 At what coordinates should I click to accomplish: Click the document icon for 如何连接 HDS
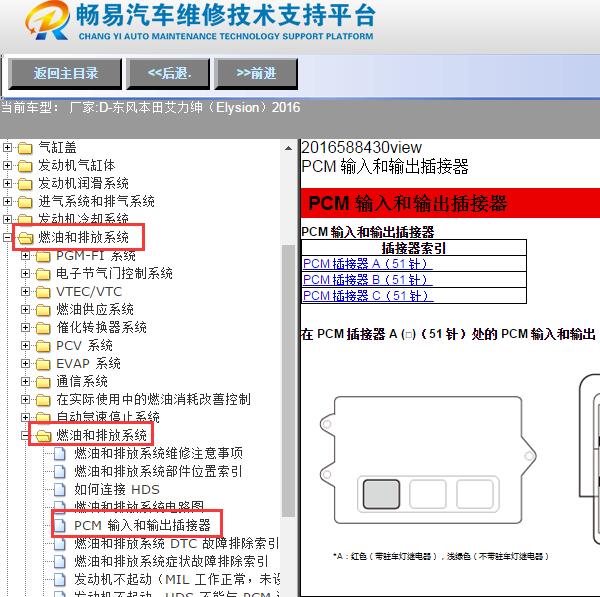60,489
